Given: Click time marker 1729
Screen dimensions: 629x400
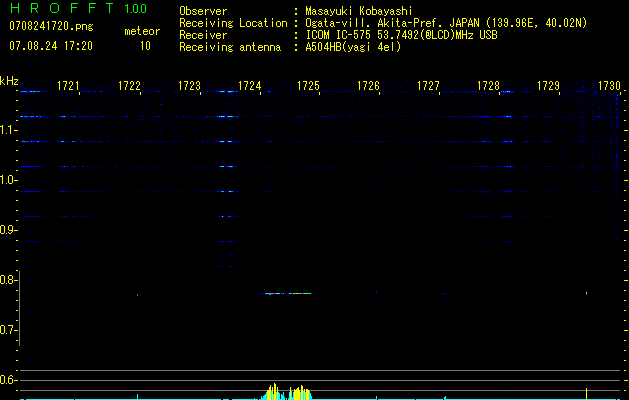Looking at the screenshot, I should click(548, 86).
